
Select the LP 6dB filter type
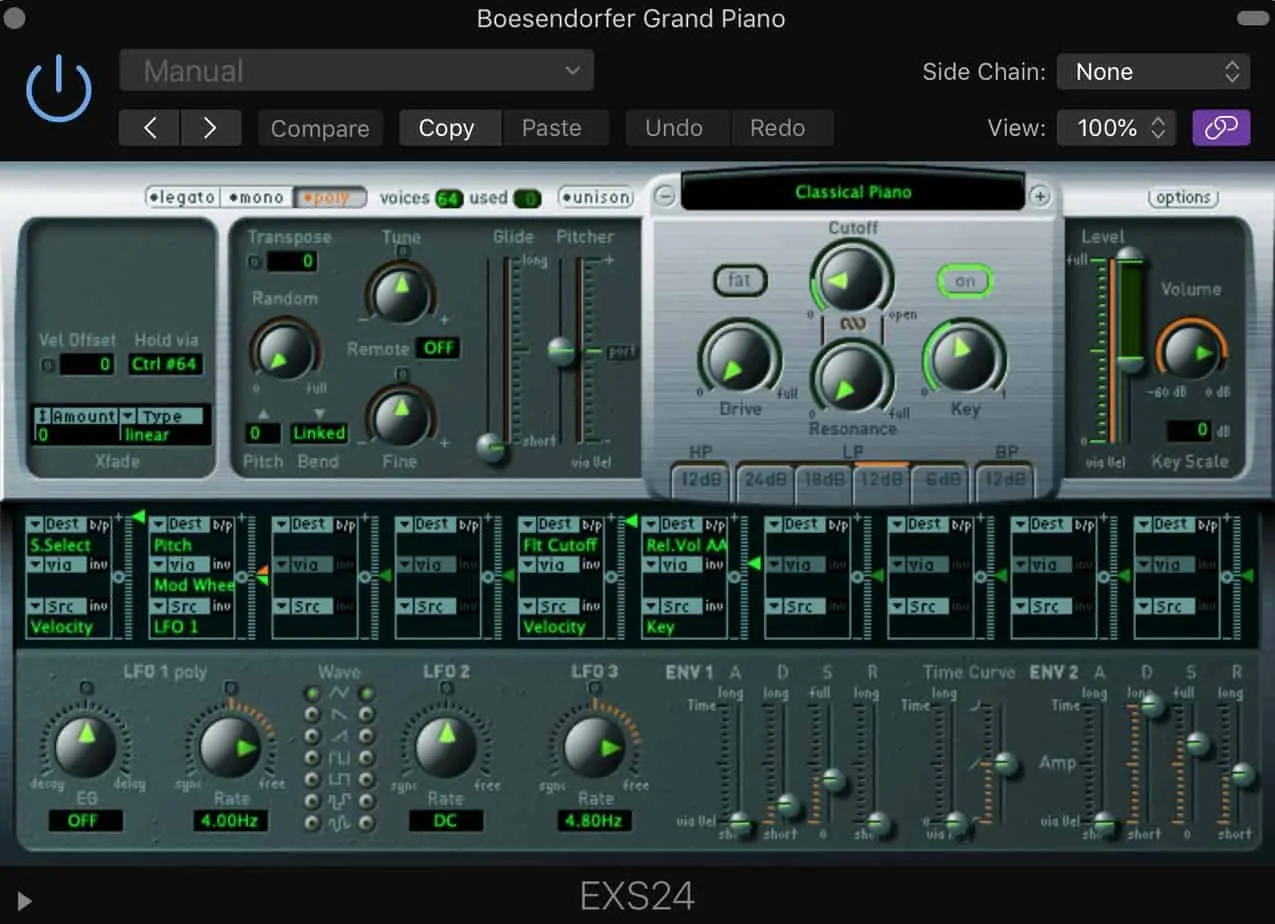pos(940,479)
